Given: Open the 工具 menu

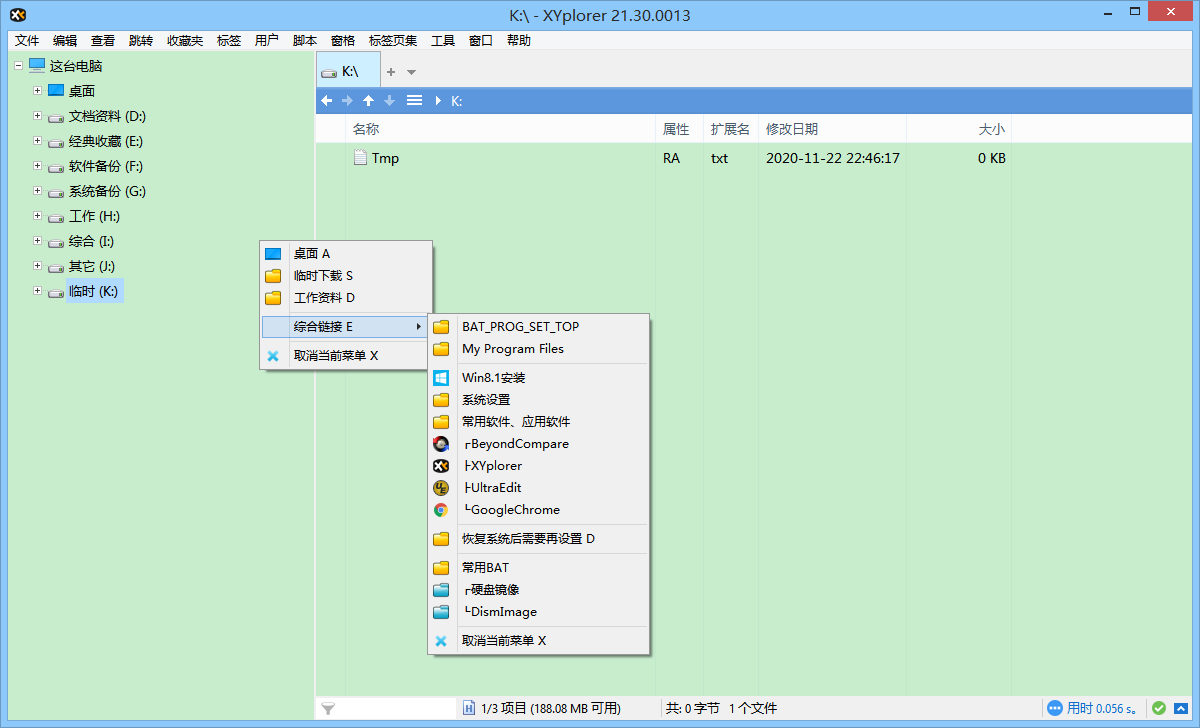Looking at the screenshot, I should point(442,40).
